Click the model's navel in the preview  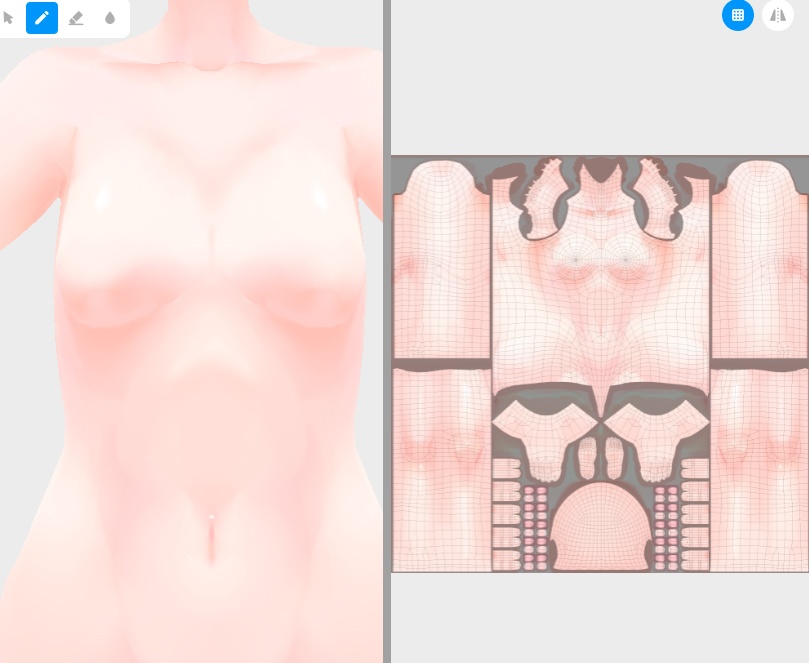(x=212, y=520)
